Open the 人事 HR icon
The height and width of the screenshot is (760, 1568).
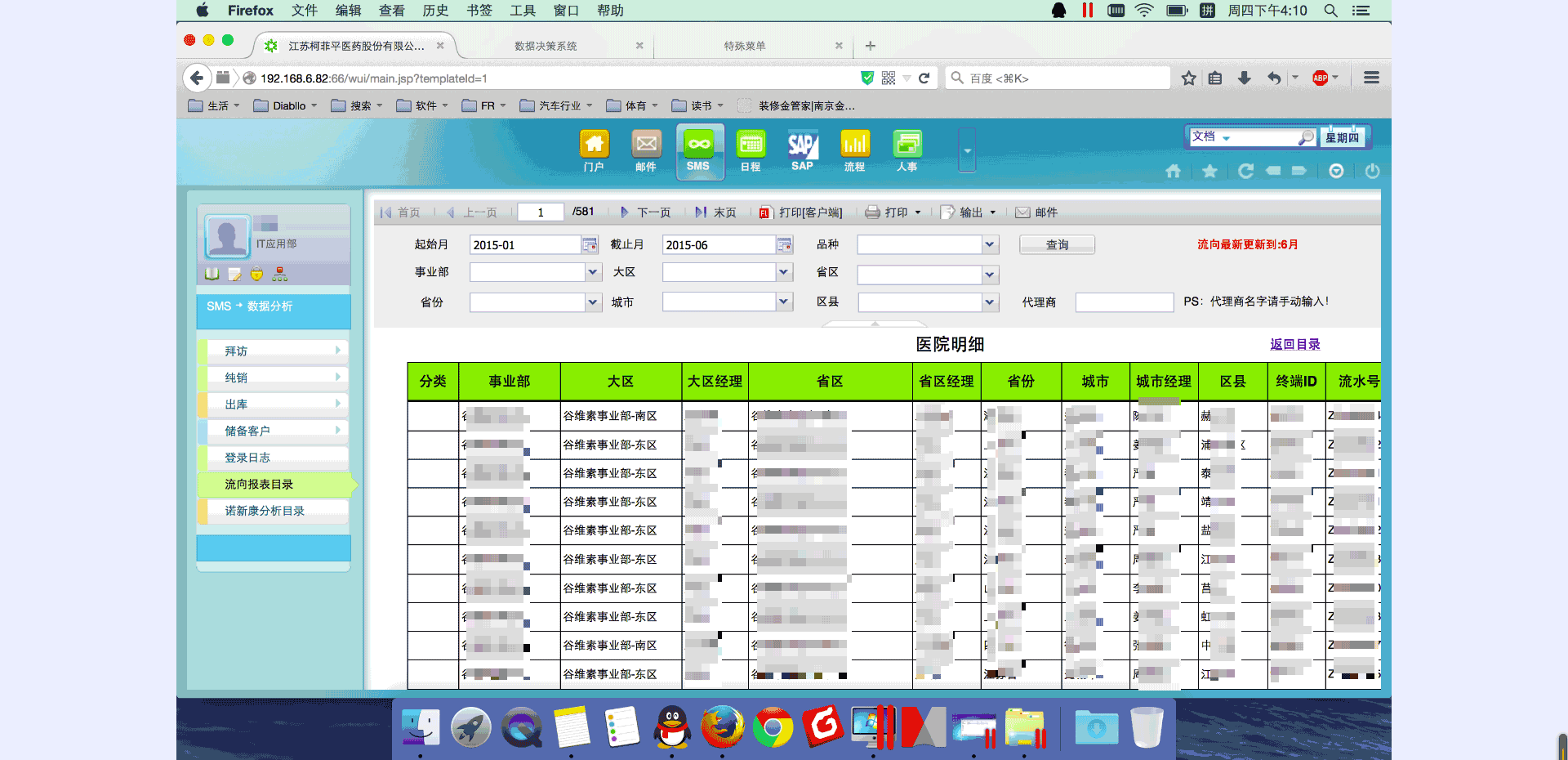coord(906,151)
